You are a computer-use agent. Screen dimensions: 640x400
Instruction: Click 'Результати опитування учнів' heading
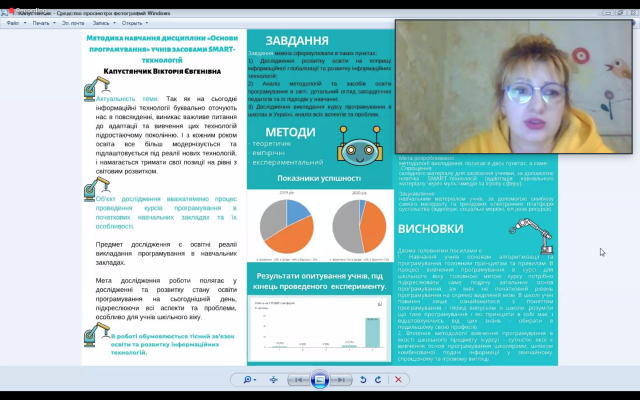[319, 281]
